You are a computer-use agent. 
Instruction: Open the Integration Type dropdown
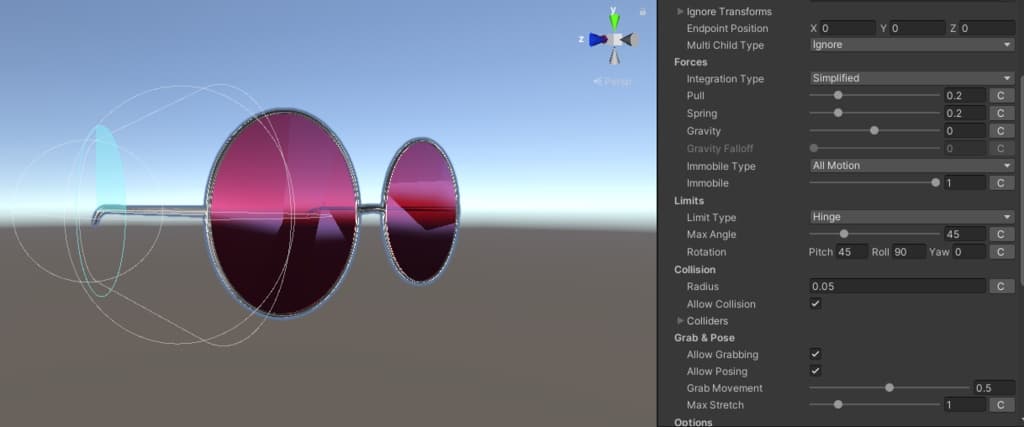pos(911,78)
